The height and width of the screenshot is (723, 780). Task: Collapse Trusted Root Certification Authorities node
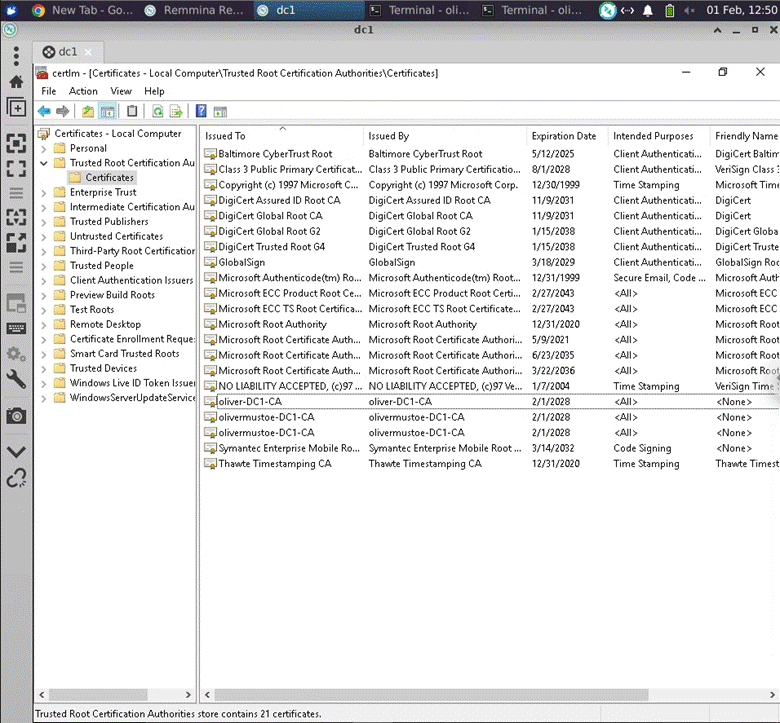tap(44, 163)
